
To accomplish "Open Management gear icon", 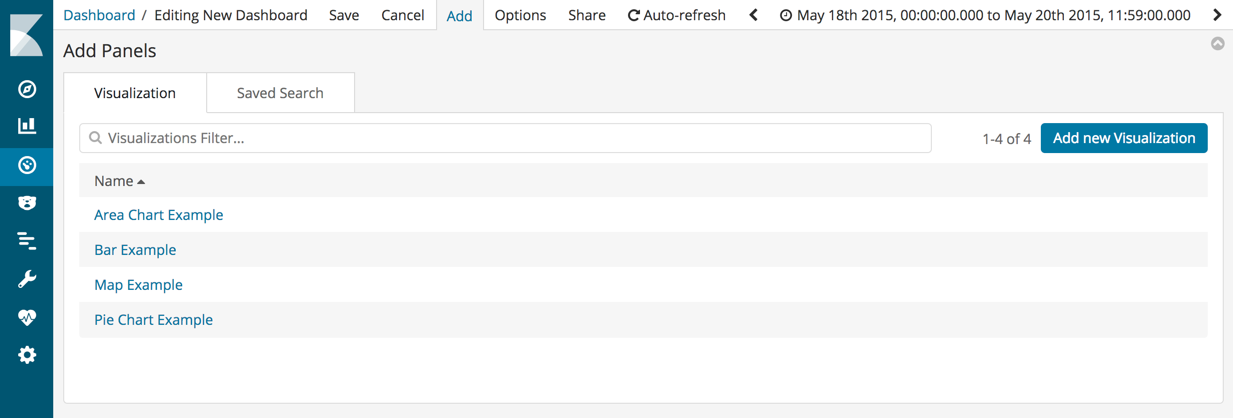I will coord(27,355).
